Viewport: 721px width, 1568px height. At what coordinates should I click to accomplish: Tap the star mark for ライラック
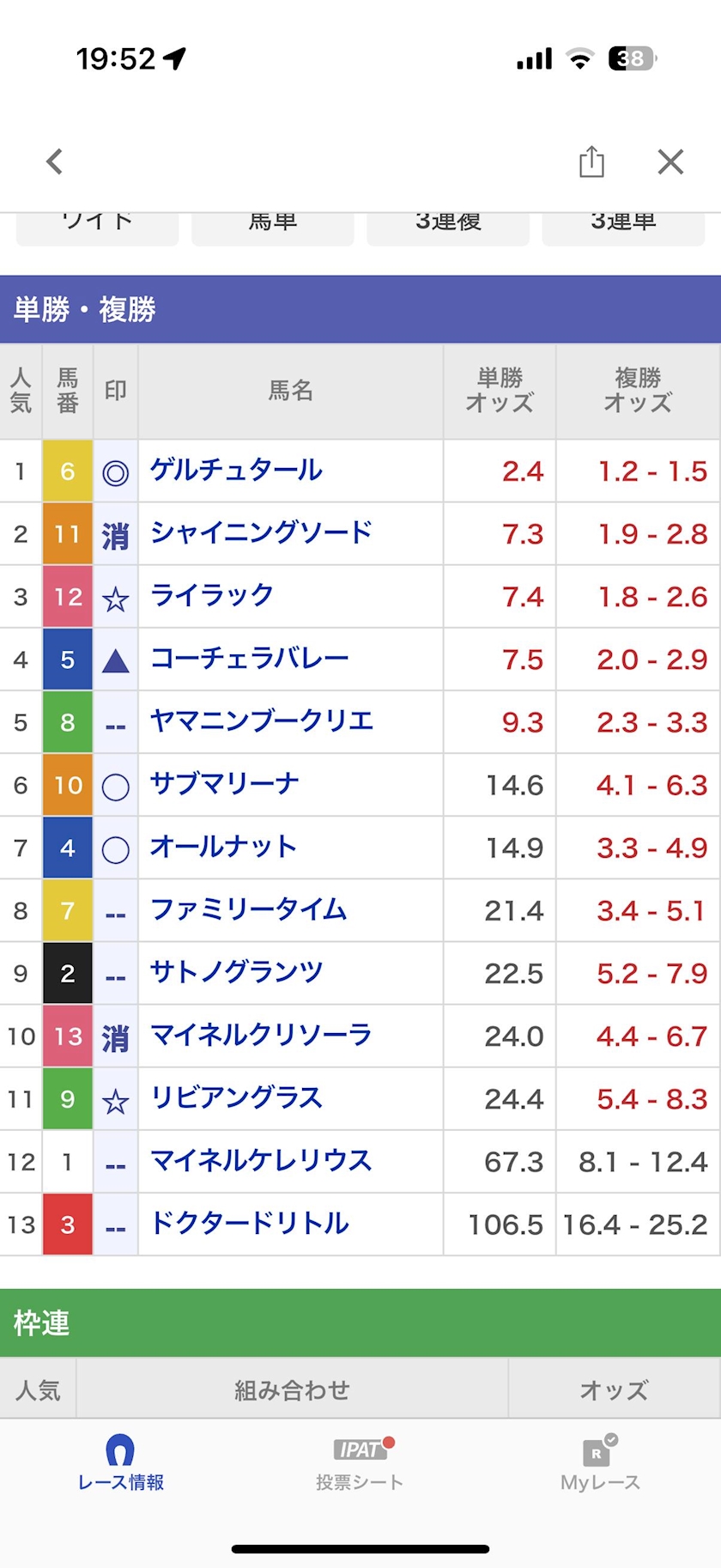116,599
